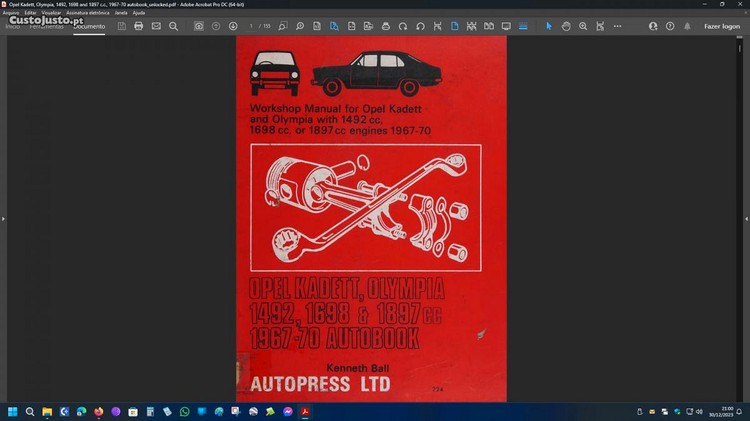Click the Fazer logon button

click(x=721, y=26)
